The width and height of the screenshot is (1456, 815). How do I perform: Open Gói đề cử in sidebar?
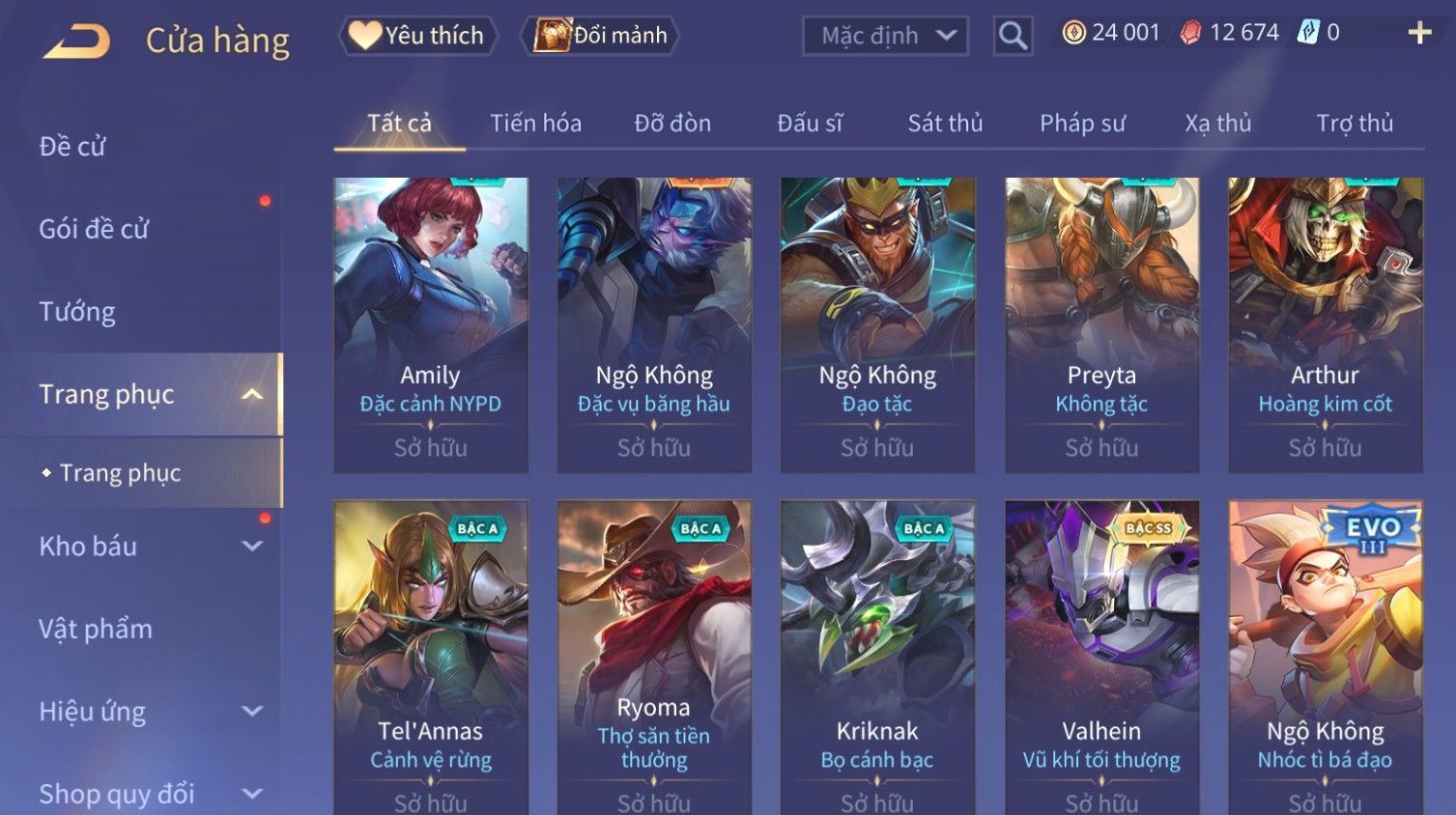(94, 229)
